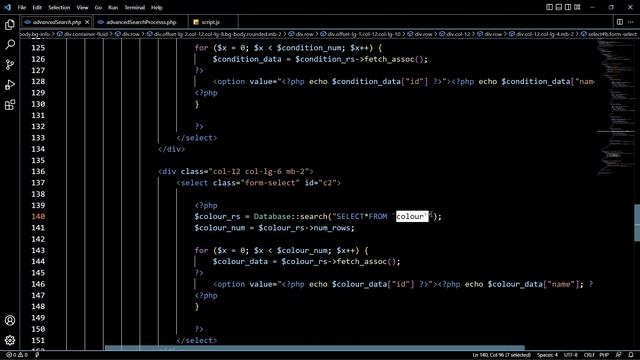Click the feedback icon in status bar
Image resolution: width=640 pixels, height=360 pixels.
tap(618, 355)
